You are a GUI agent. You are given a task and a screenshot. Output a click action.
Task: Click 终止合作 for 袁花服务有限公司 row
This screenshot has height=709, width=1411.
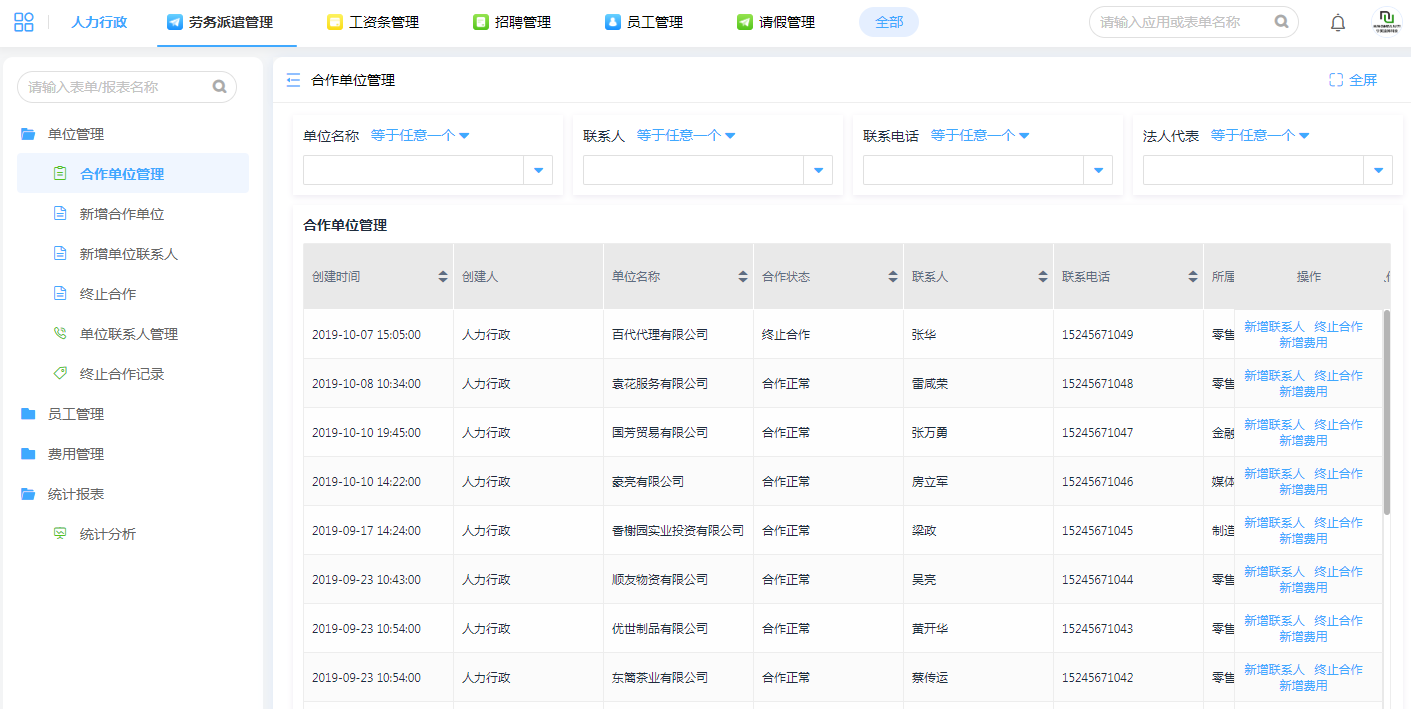[x=1338, y=375]
